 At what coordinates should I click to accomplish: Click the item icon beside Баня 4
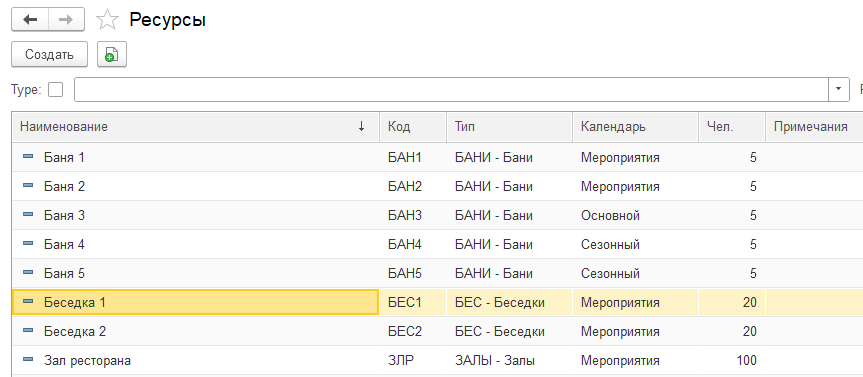(x=28, y=244)
